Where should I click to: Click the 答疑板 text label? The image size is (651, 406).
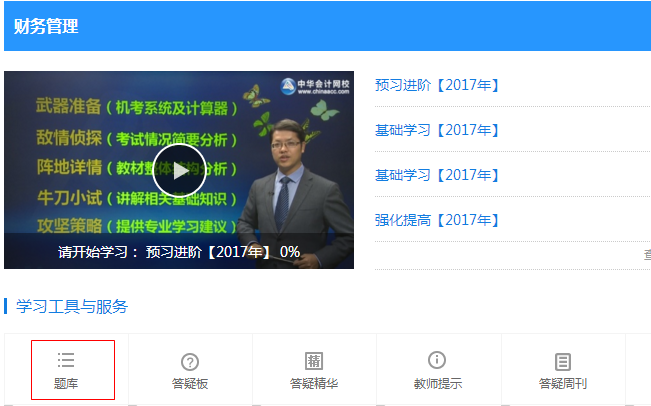190,383
